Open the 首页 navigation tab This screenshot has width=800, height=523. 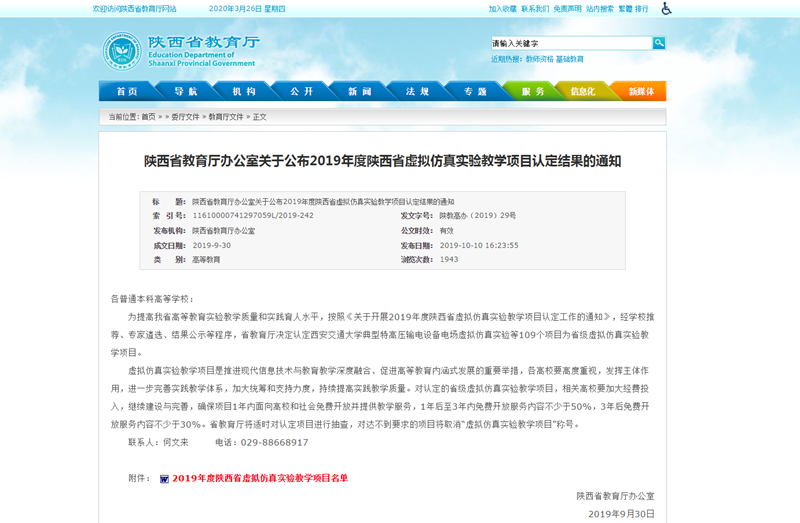click(127, 92)
